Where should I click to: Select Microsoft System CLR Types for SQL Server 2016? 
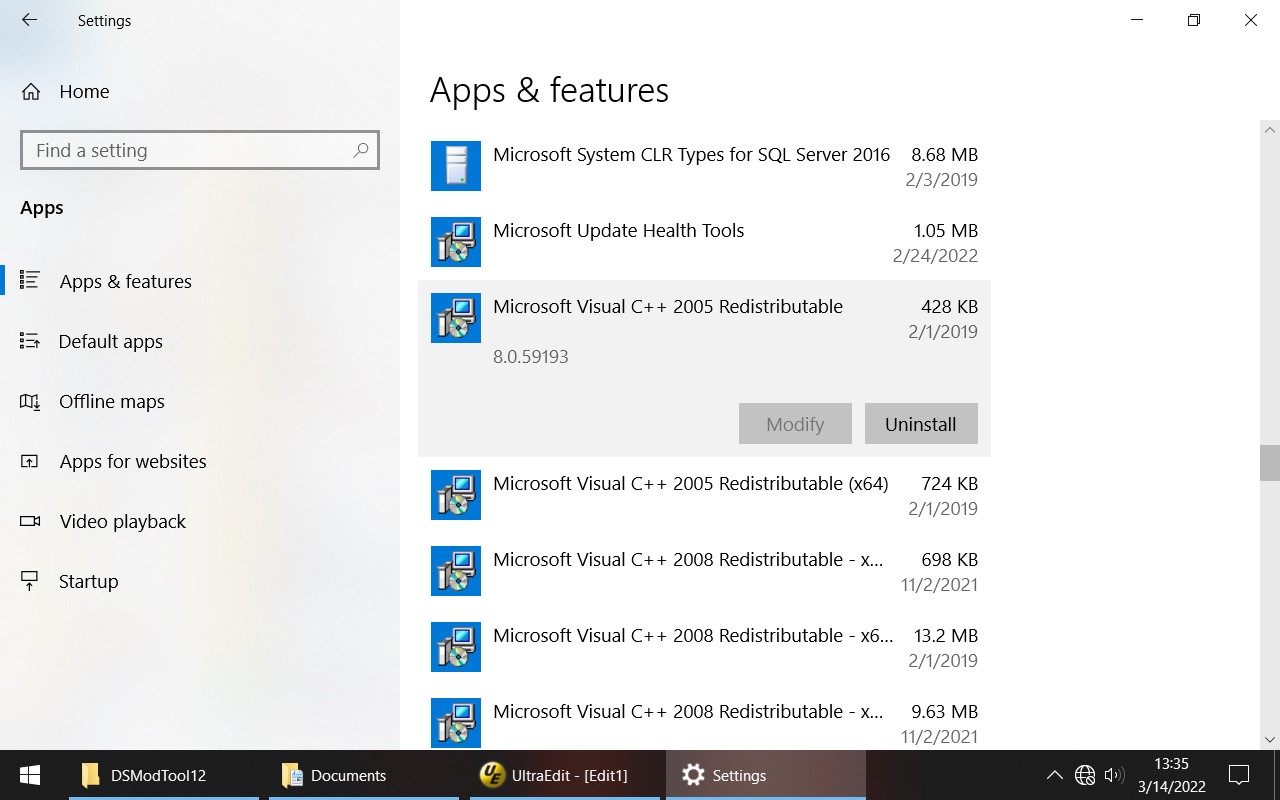[x=704, y=166]
